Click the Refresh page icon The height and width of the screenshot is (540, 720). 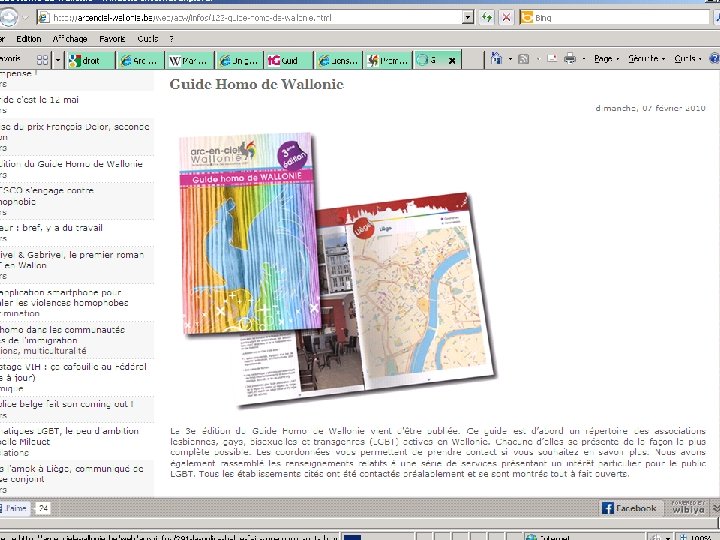tap(487, 18)
